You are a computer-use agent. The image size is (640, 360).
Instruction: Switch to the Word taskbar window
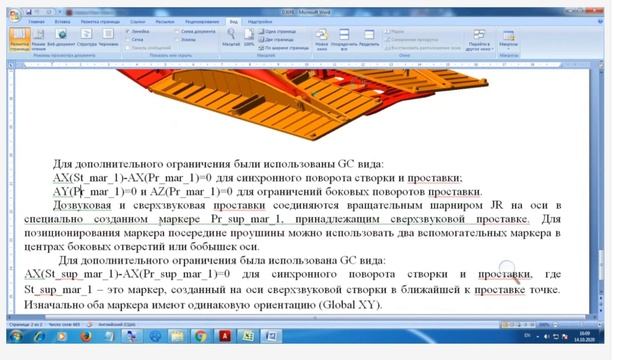pos(271,336)
